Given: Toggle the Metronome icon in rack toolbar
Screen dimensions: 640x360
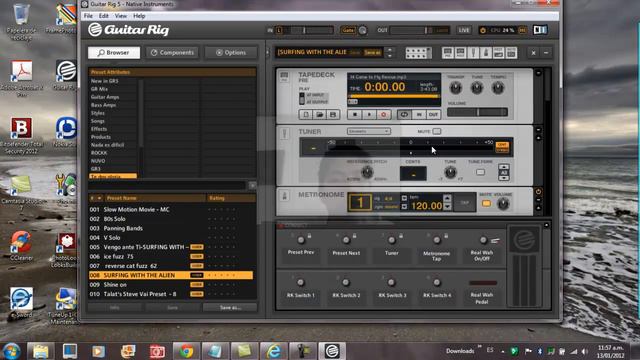Looking at the screenshot, I should coord(486,53).
